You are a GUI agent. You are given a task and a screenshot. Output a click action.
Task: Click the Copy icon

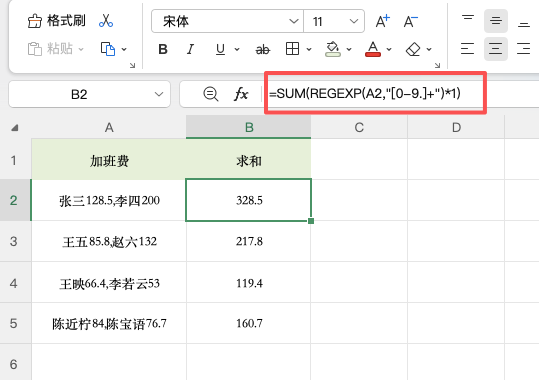coord(108,49)
